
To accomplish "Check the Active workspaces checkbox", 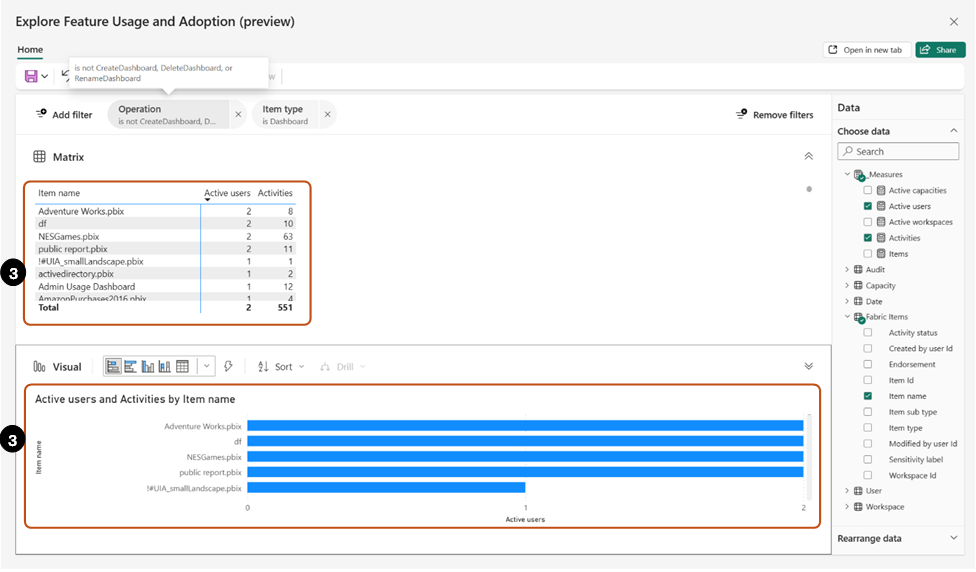I will click(868, 222).
